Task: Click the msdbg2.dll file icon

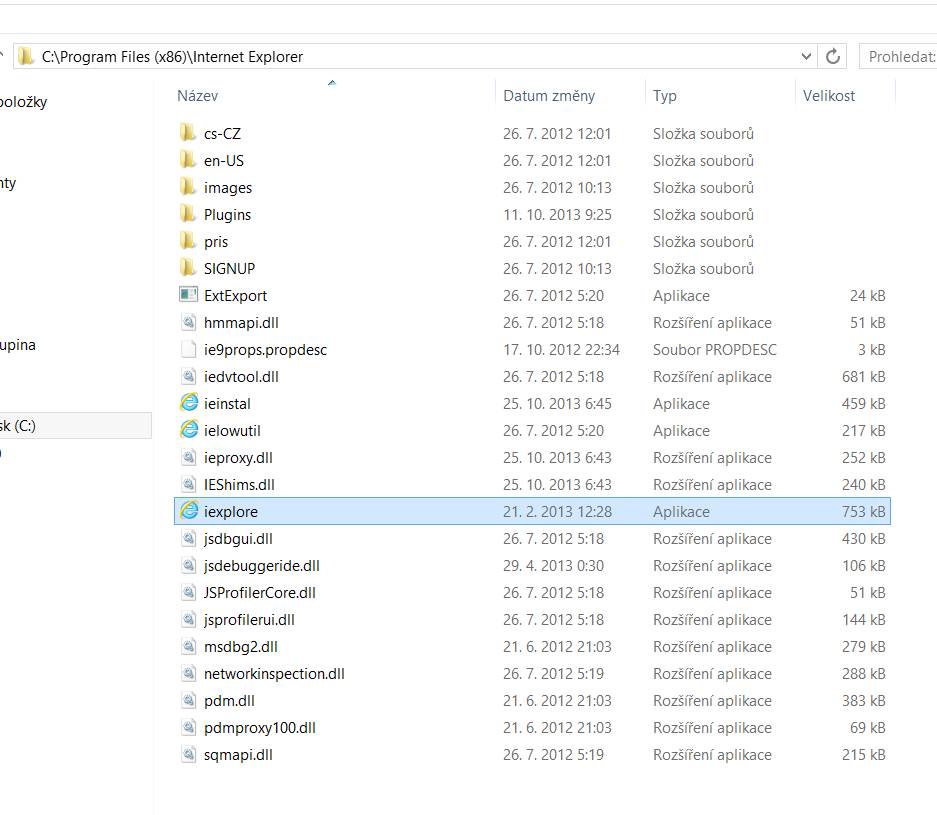Action: click(x=188, y=646)
